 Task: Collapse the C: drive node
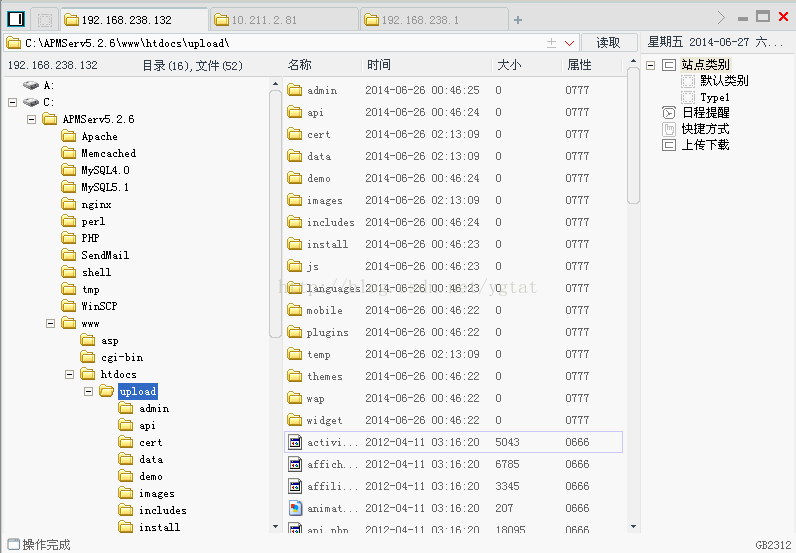(x=13, y=102)
